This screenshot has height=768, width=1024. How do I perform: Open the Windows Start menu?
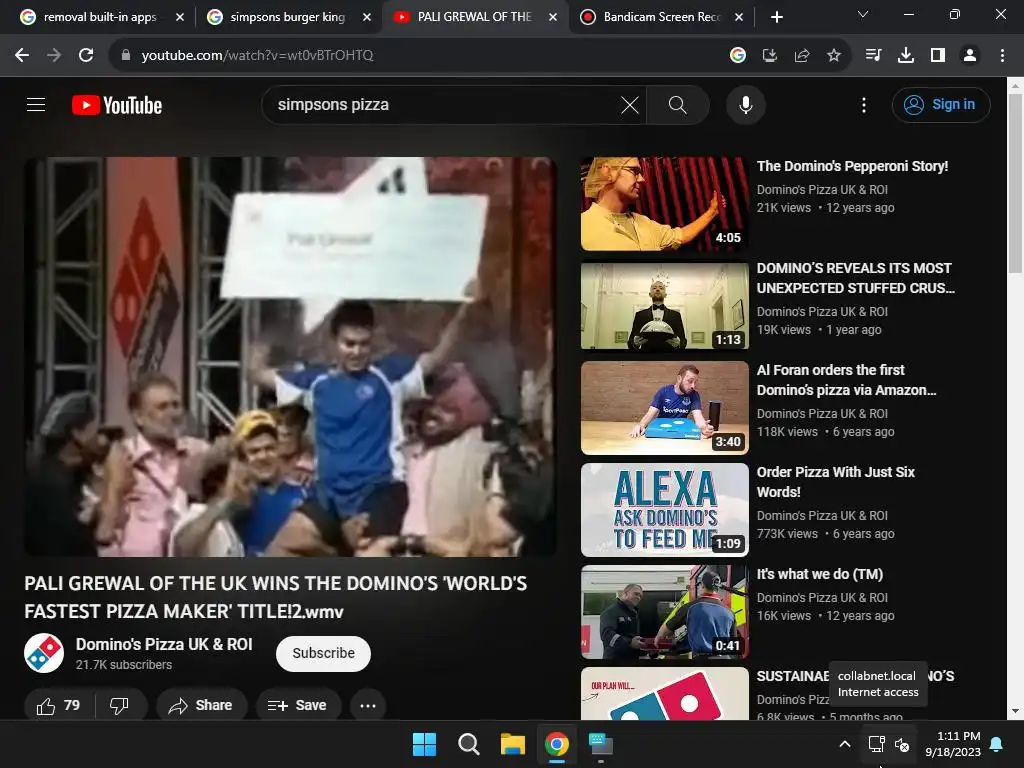[424, 744]
